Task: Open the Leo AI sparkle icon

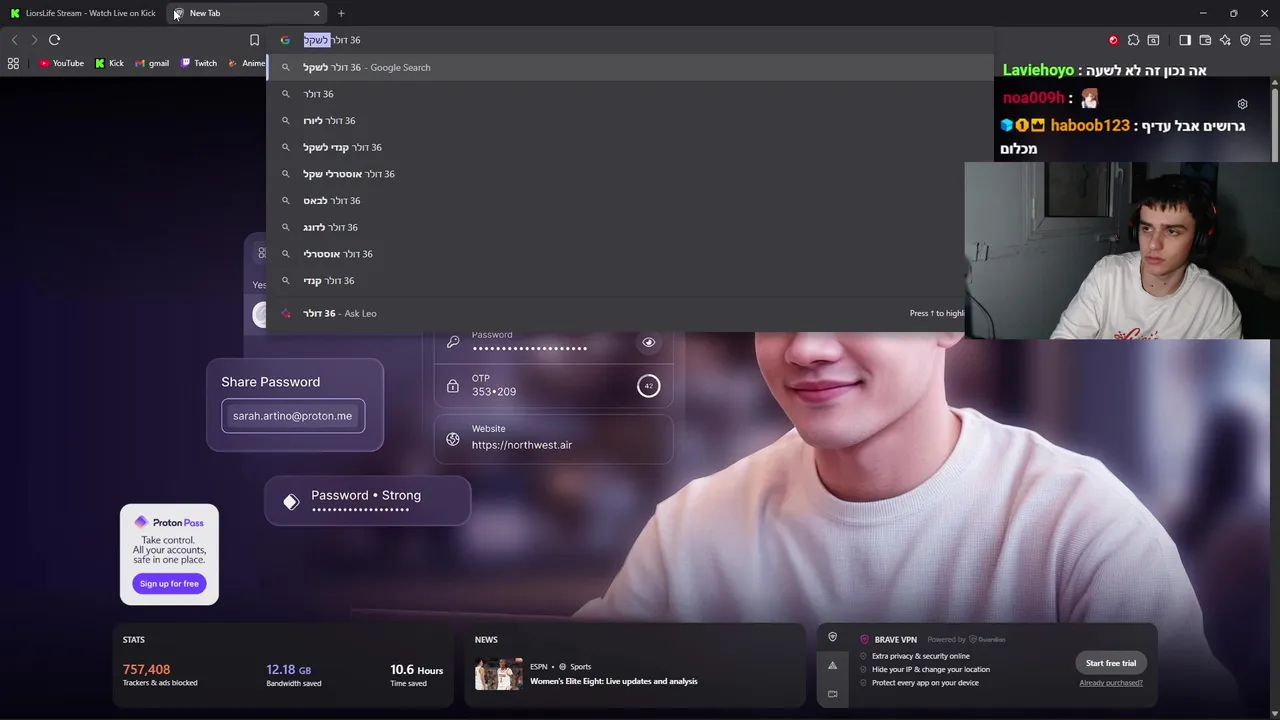Action: [1225, 40]
